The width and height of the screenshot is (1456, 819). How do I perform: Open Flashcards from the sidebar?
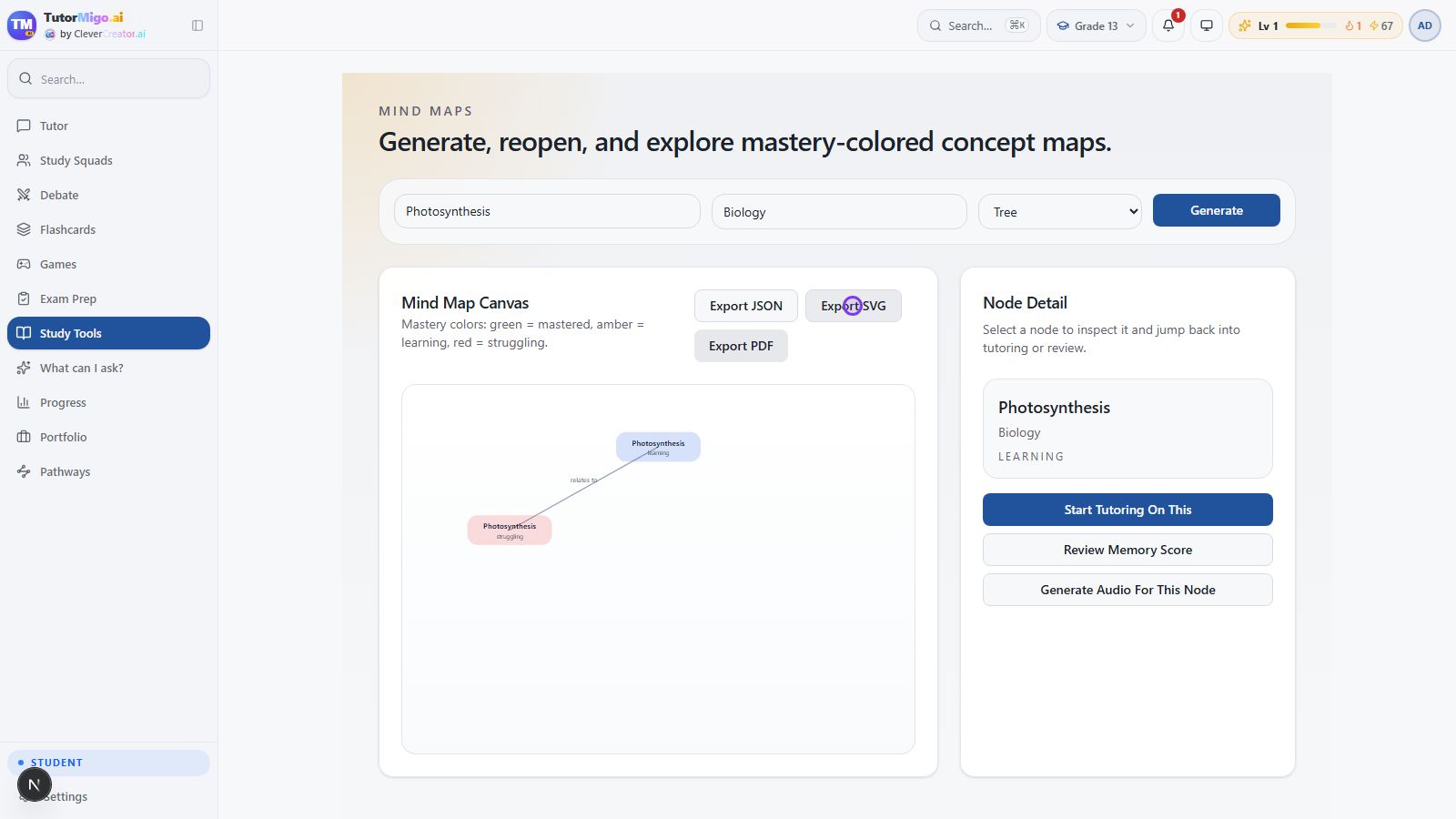click(x=108, y=229)
